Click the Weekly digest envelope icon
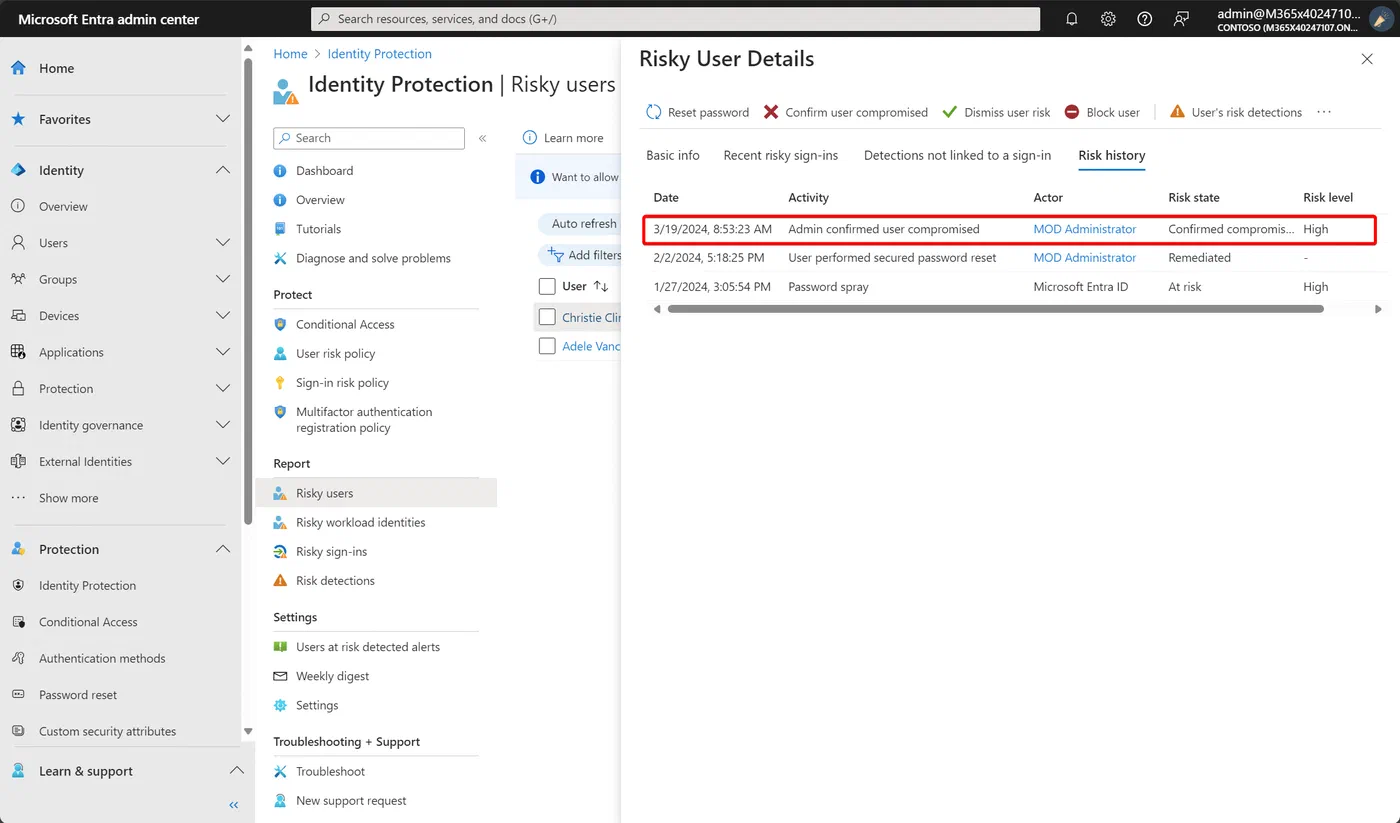 tap(280, 676)
